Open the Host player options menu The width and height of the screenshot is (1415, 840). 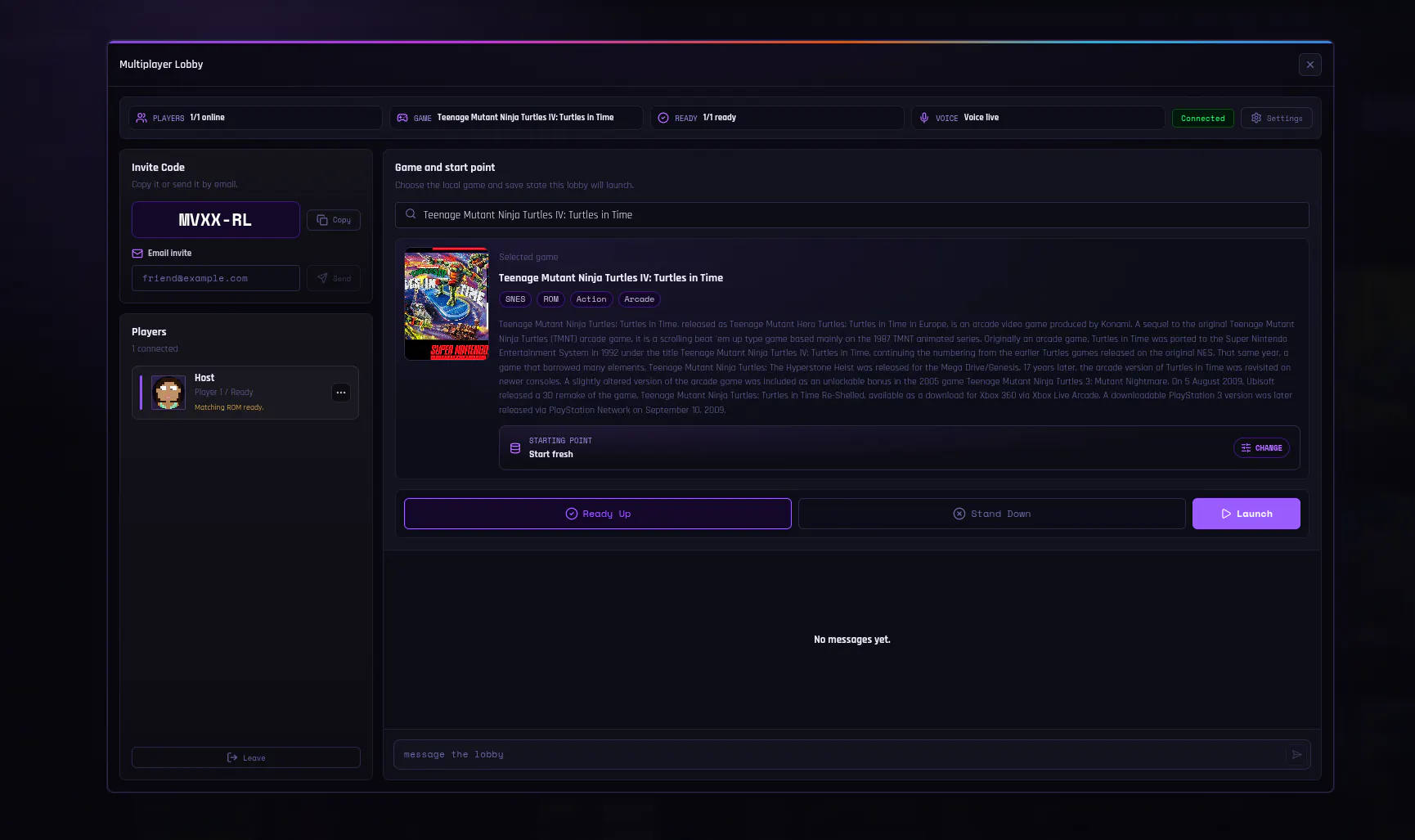pos(340,393)
